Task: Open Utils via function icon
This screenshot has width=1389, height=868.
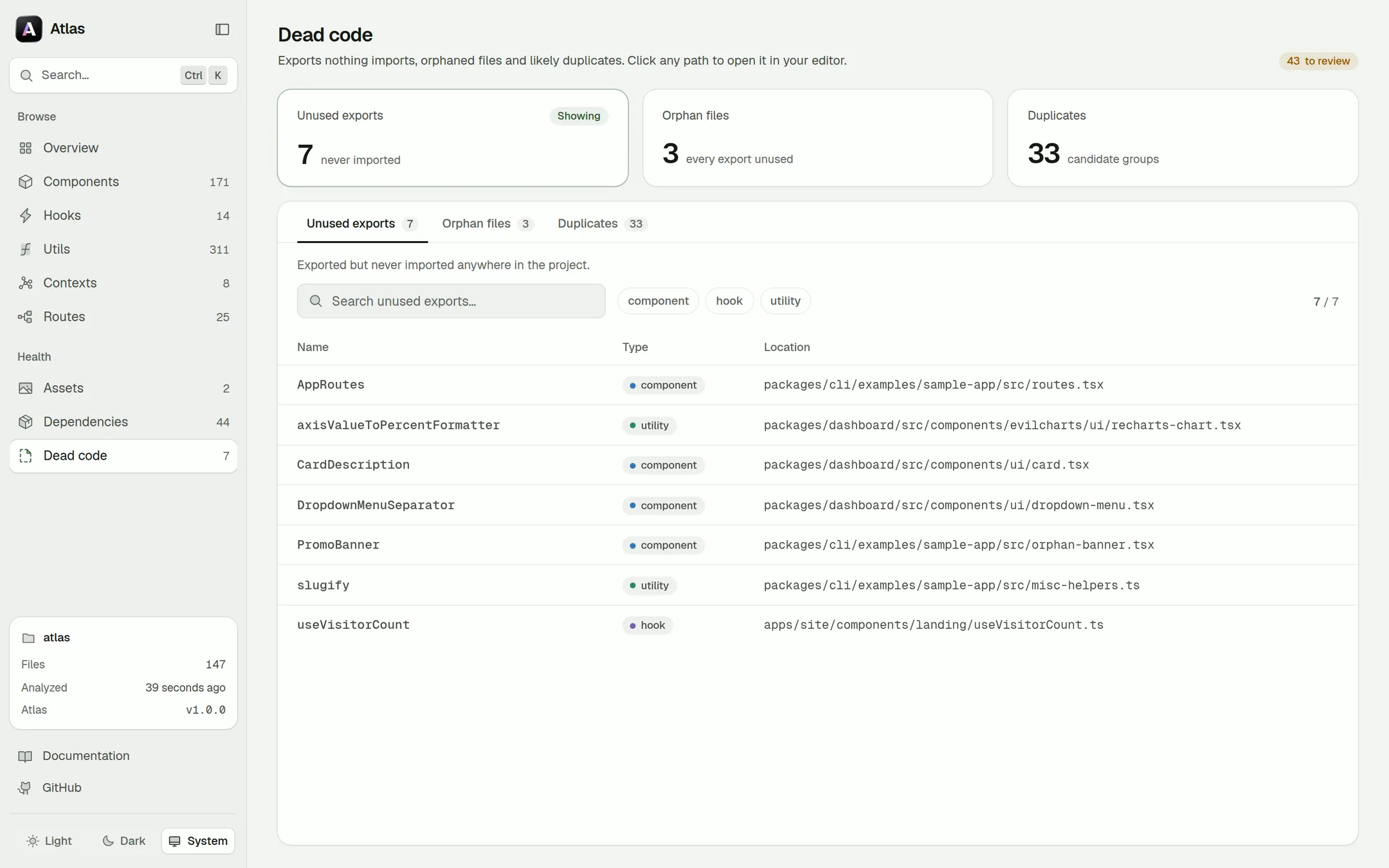Action: [26, 249]
